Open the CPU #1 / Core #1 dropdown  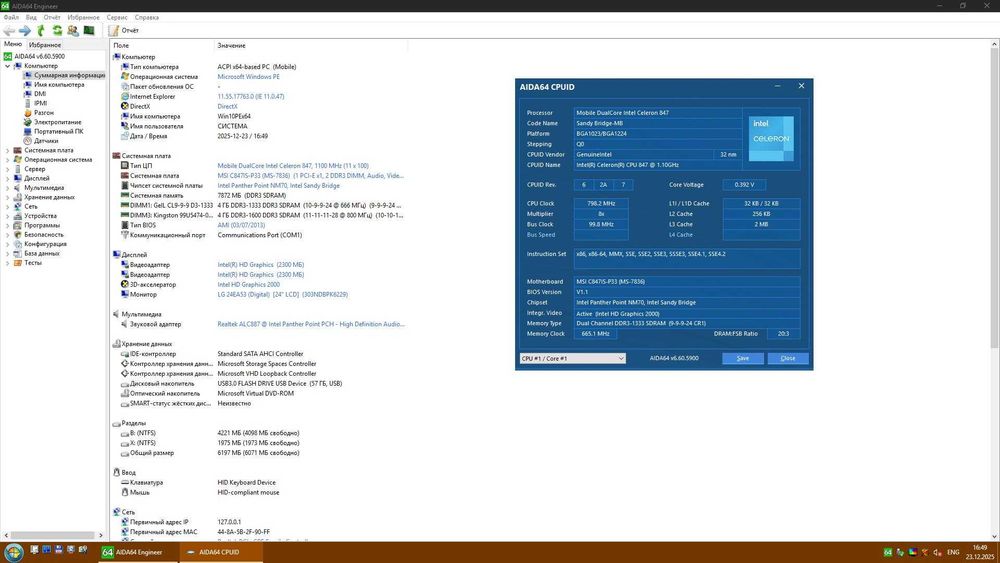573,358
